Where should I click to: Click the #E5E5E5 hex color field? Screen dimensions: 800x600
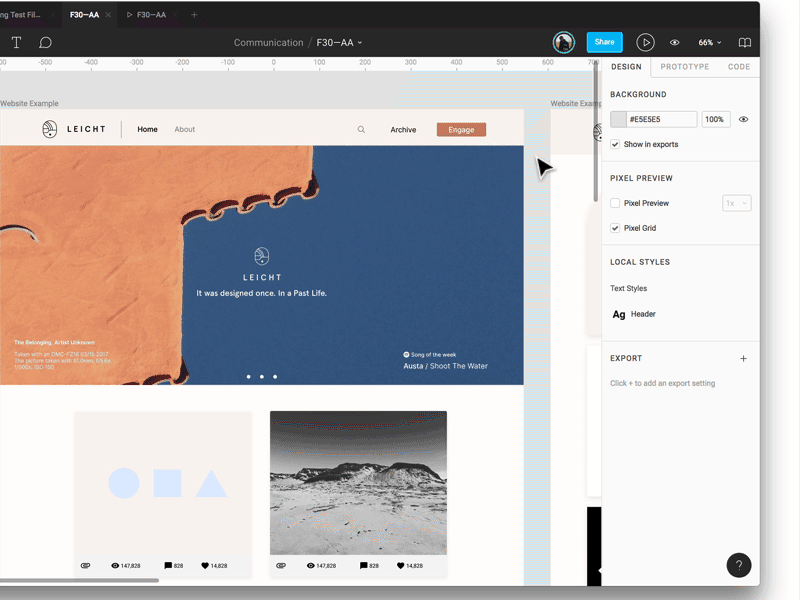click(x=662, y=119)
